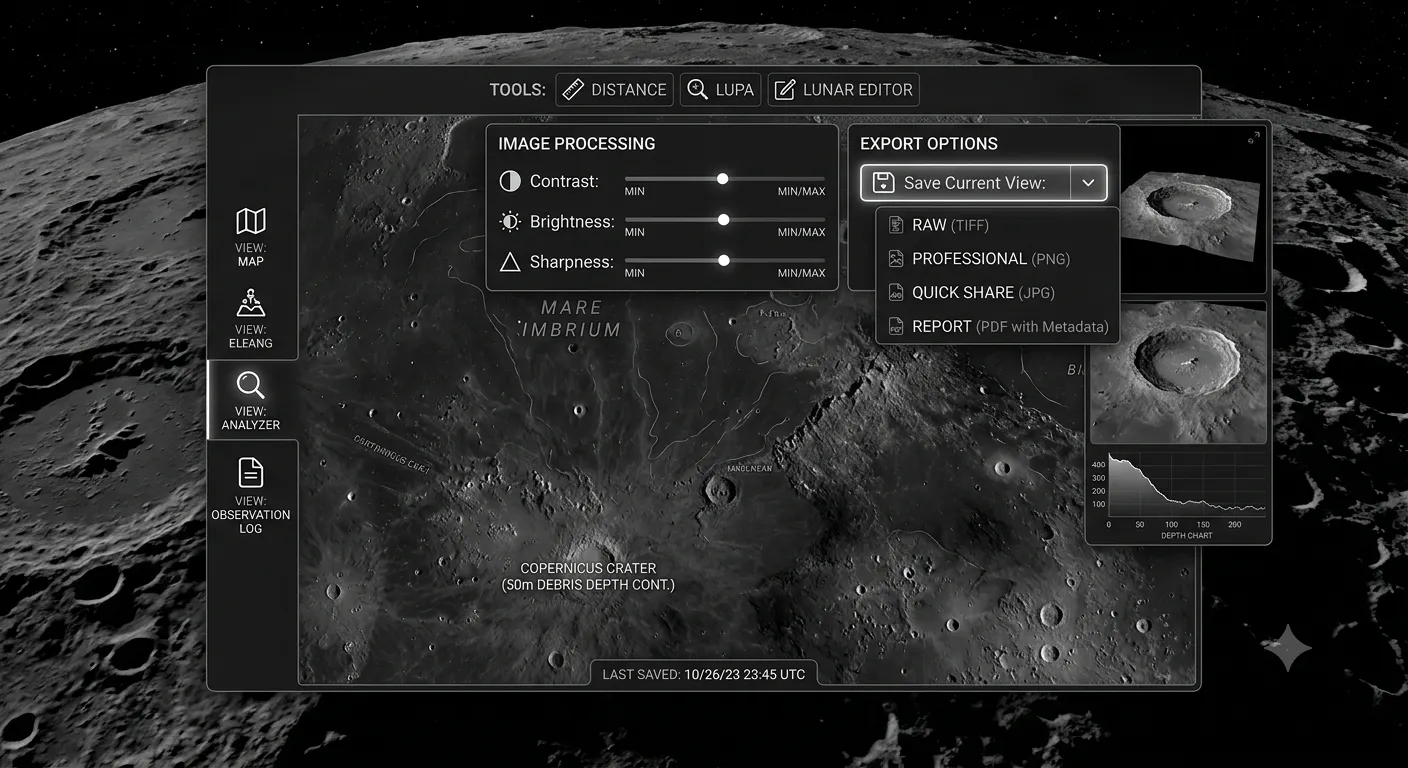The width and height of the screenshot is (1408, 768).
Task: Click the DEPTH CHART caption
Action: [x=1187, y=536]
